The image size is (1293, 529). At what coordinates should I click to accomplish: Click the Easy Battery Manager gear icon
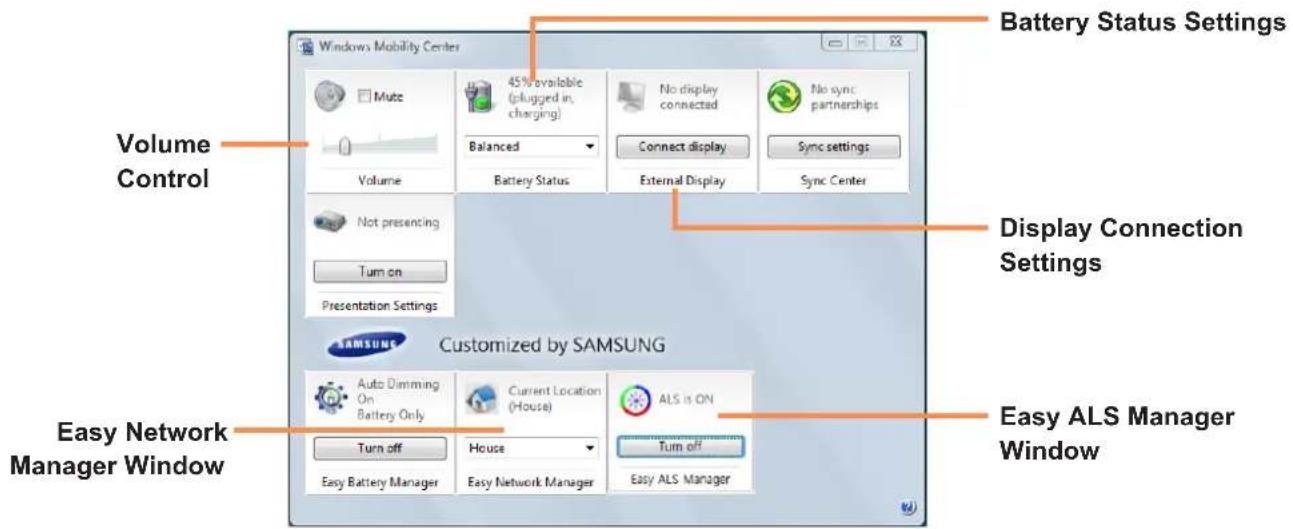pos(329,399)
